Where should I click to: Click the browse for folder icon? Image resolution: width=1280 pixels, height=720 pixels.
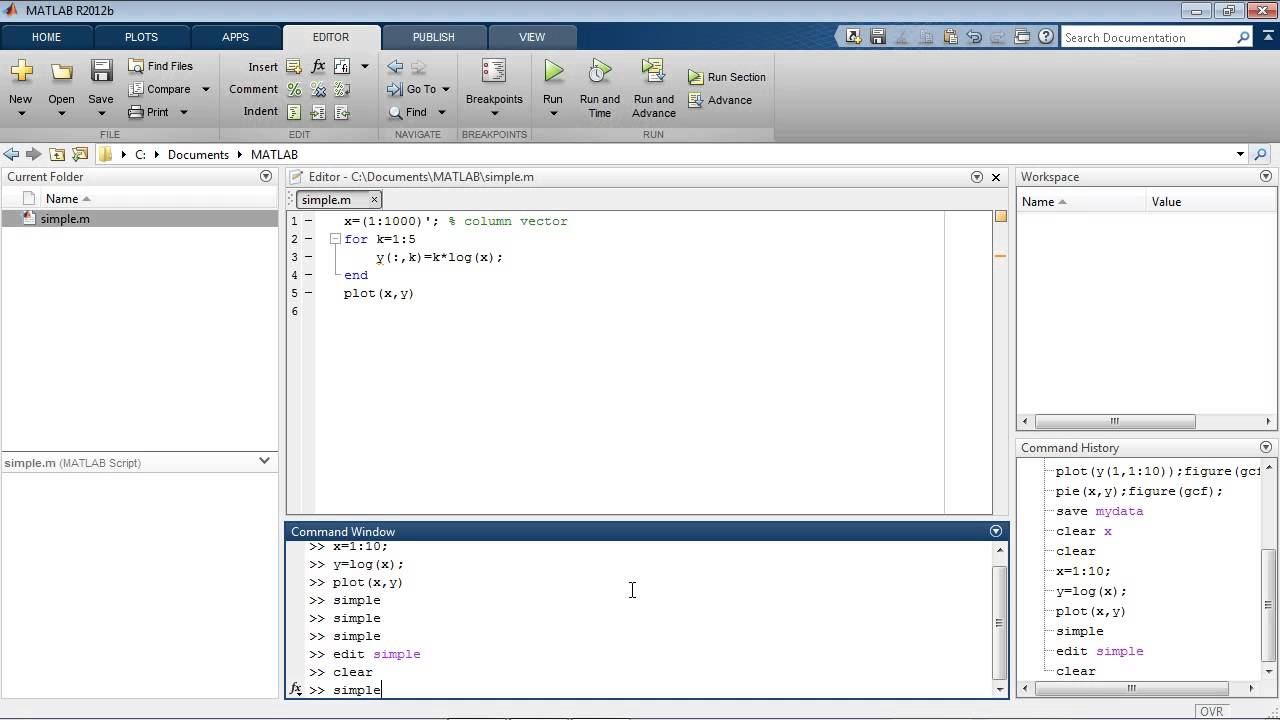click(80, 154)
